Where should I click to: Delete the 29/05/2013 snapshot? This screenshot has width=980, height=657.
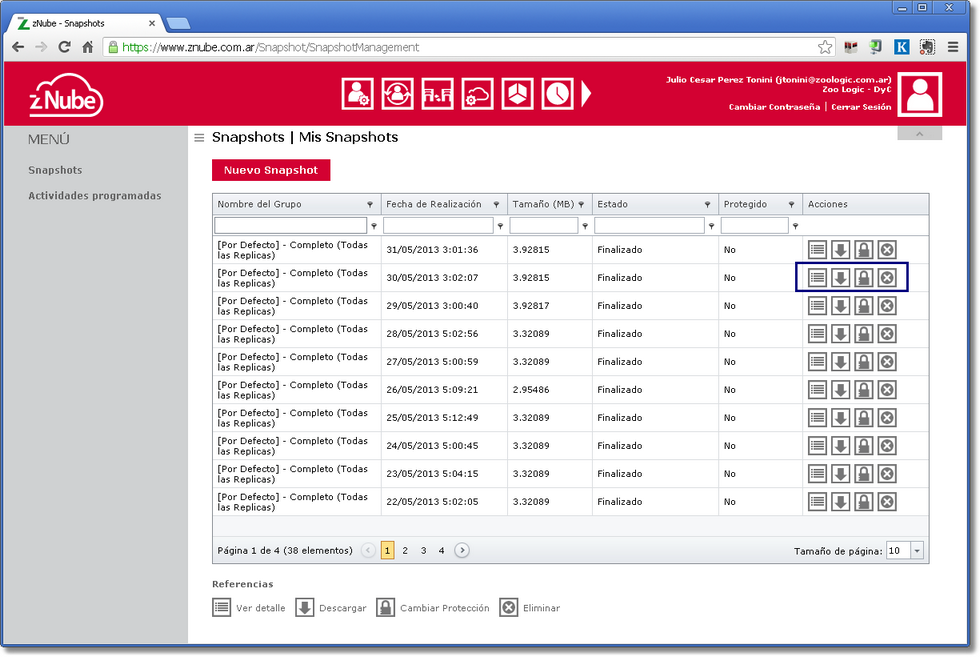886,306
